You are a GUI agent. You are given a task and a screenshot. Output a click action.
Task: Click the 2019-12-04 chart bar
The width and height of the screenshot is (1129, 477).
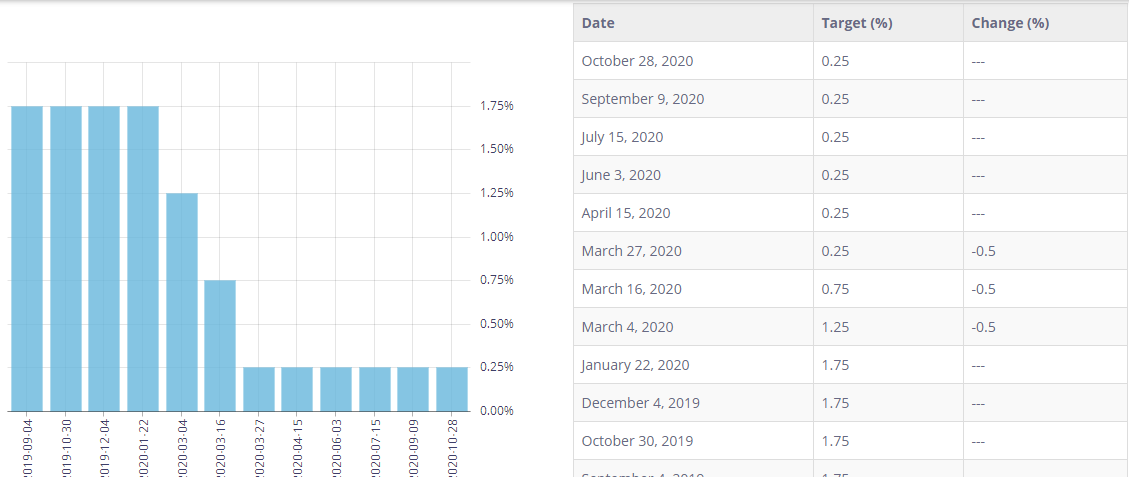pos(104,258)
